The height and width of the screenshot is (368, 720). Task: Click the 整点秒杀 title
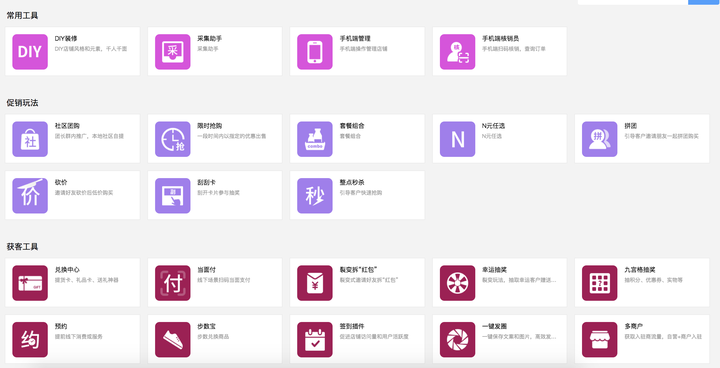click(x=352, y=182)
